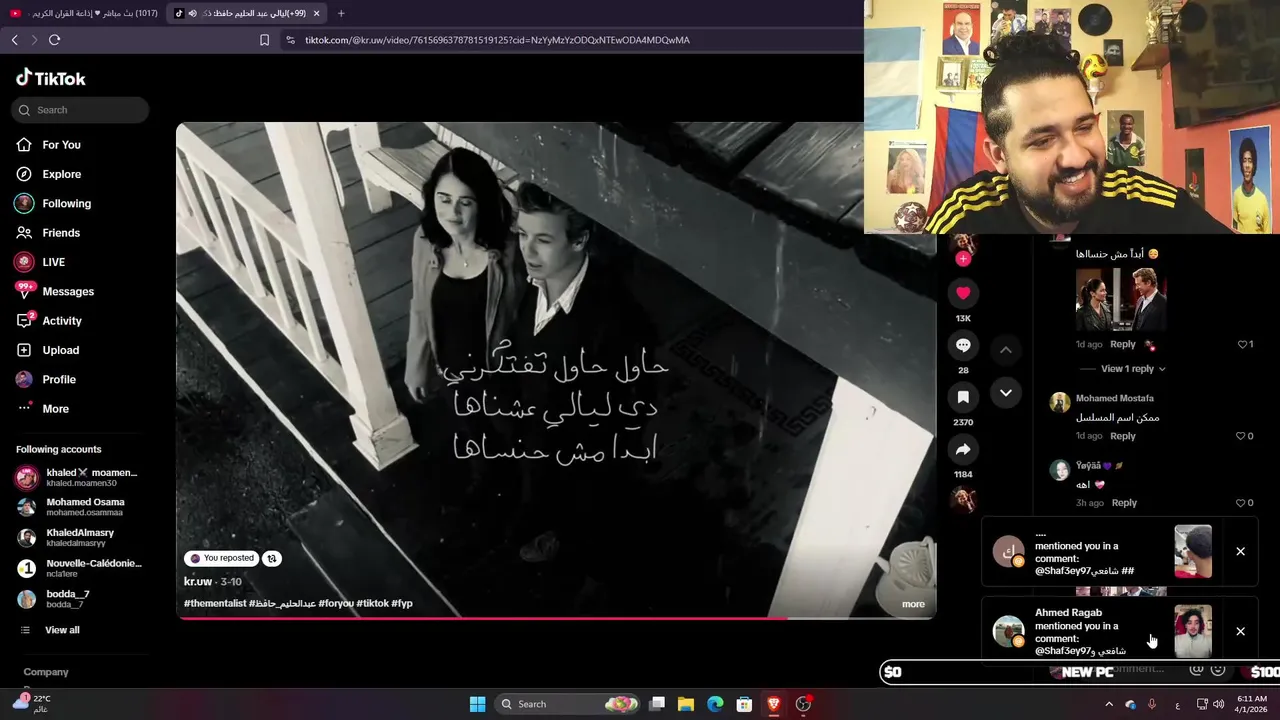Screen dimensions: 1280x720
Task: Open Brave browser on taskbar
Action: [x=773, y=704]
